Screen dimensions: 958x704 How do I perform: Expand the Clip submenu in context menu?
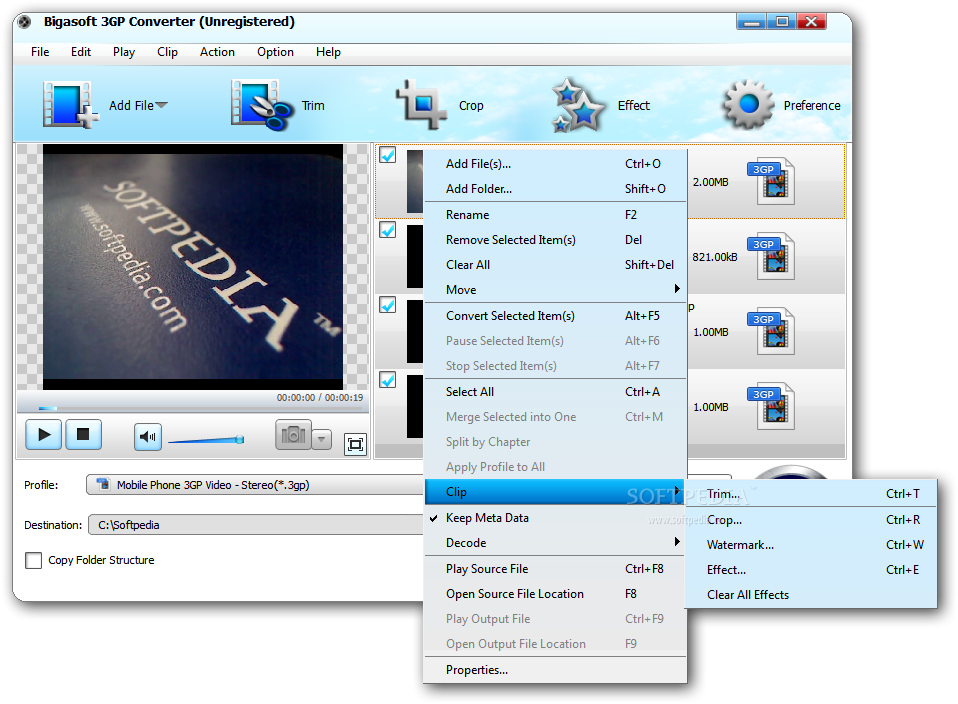tap(555, 492)
